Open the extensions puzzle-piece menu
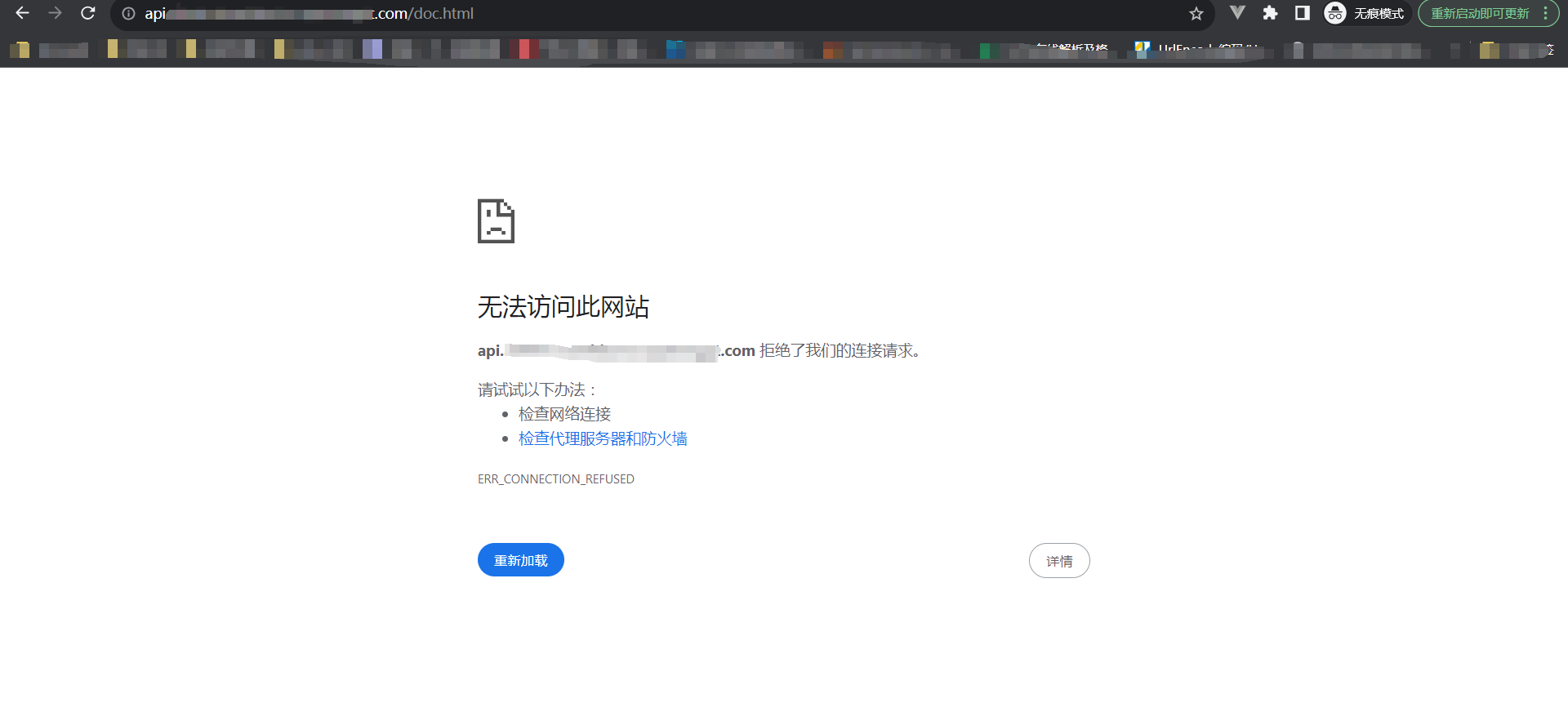Image resolution: width=1568 pixels, height=703 pixels. point(1270,13)
